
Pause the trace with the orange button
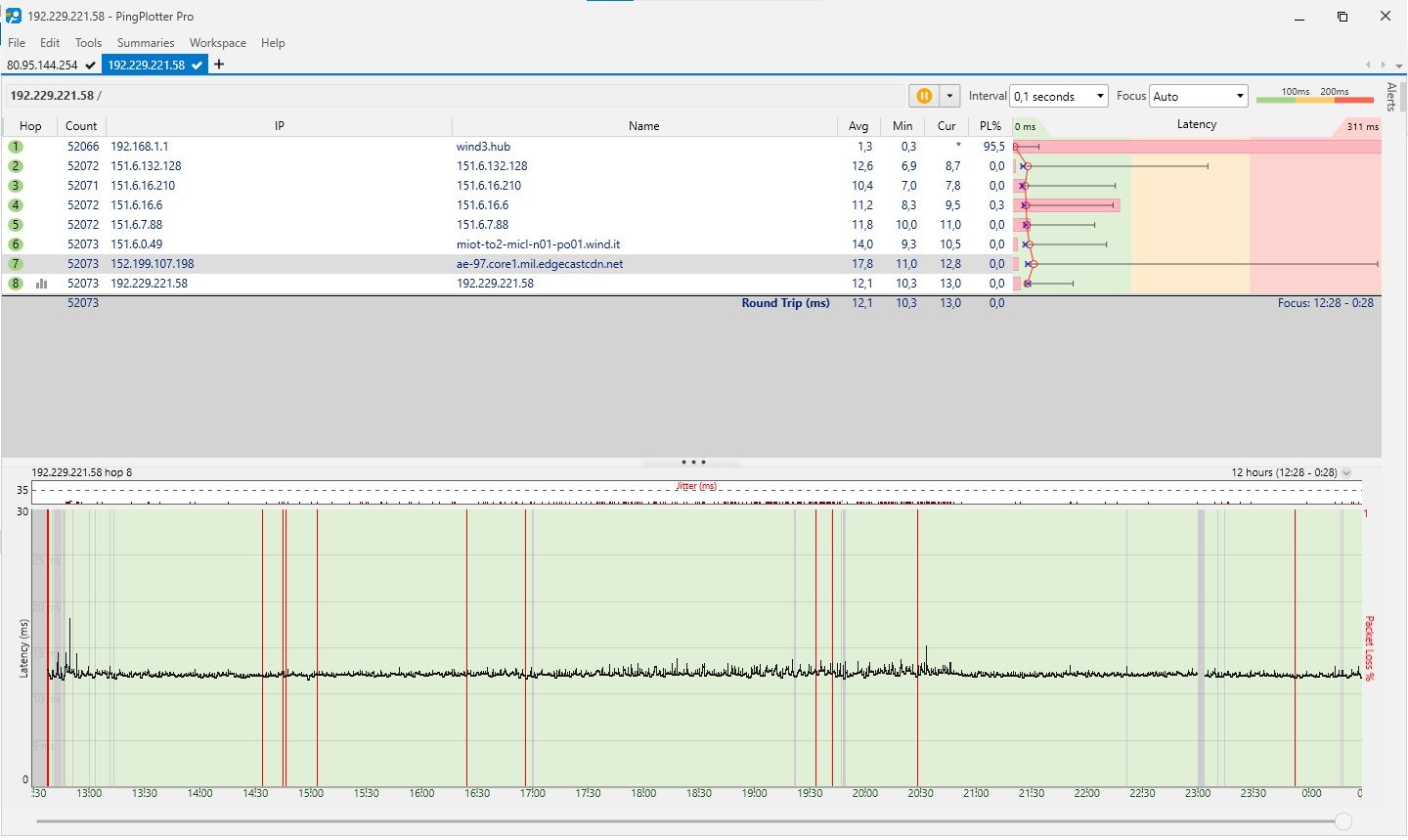tap(923, 96)
